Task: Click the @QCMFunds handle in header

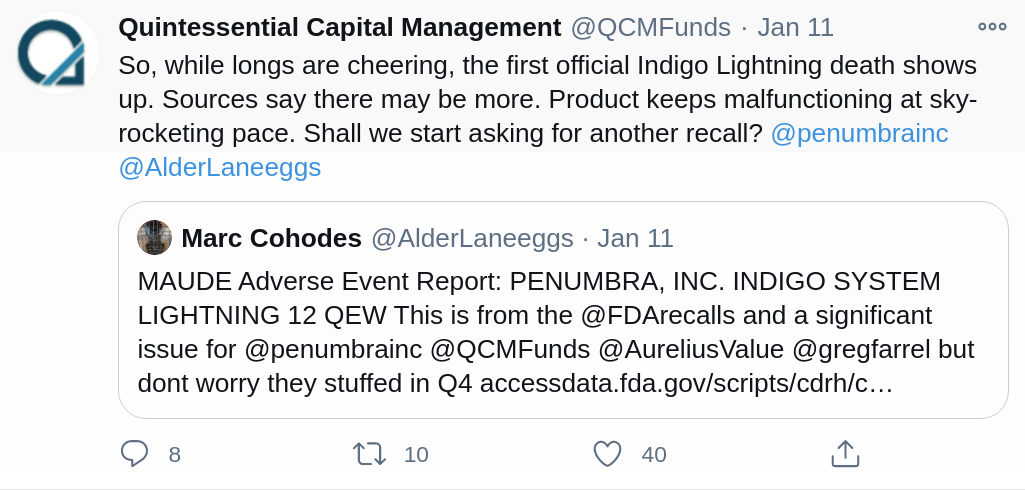Action: [650, 27]
